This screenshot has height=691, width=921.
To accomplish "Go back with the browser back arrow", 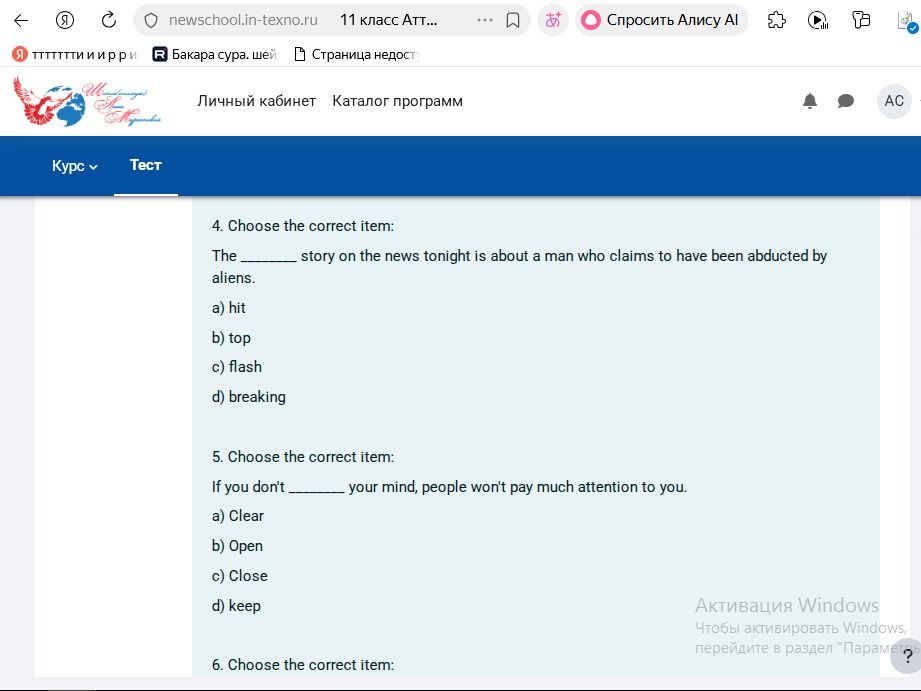I will coord(21,21).
